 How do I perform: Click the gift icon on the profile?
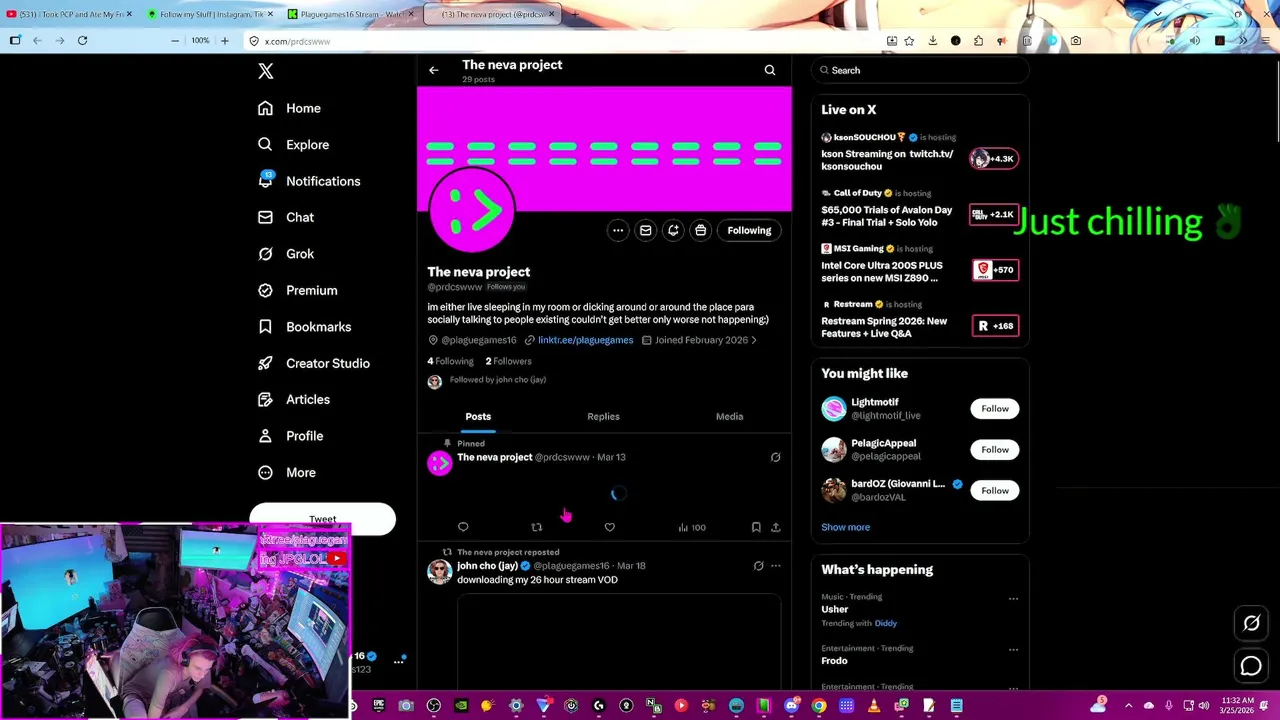[701, 230]
